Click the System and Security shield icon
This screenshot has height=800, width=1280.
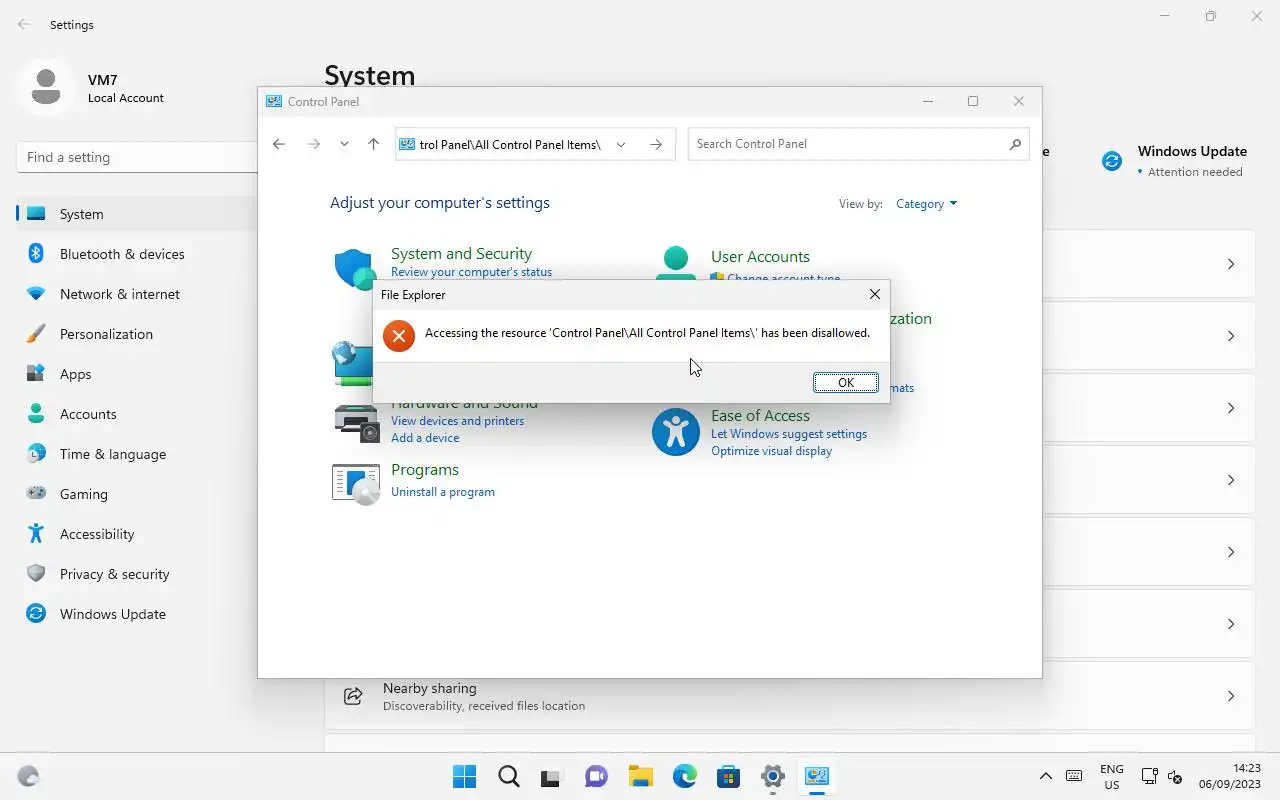[x=355, y=268]
